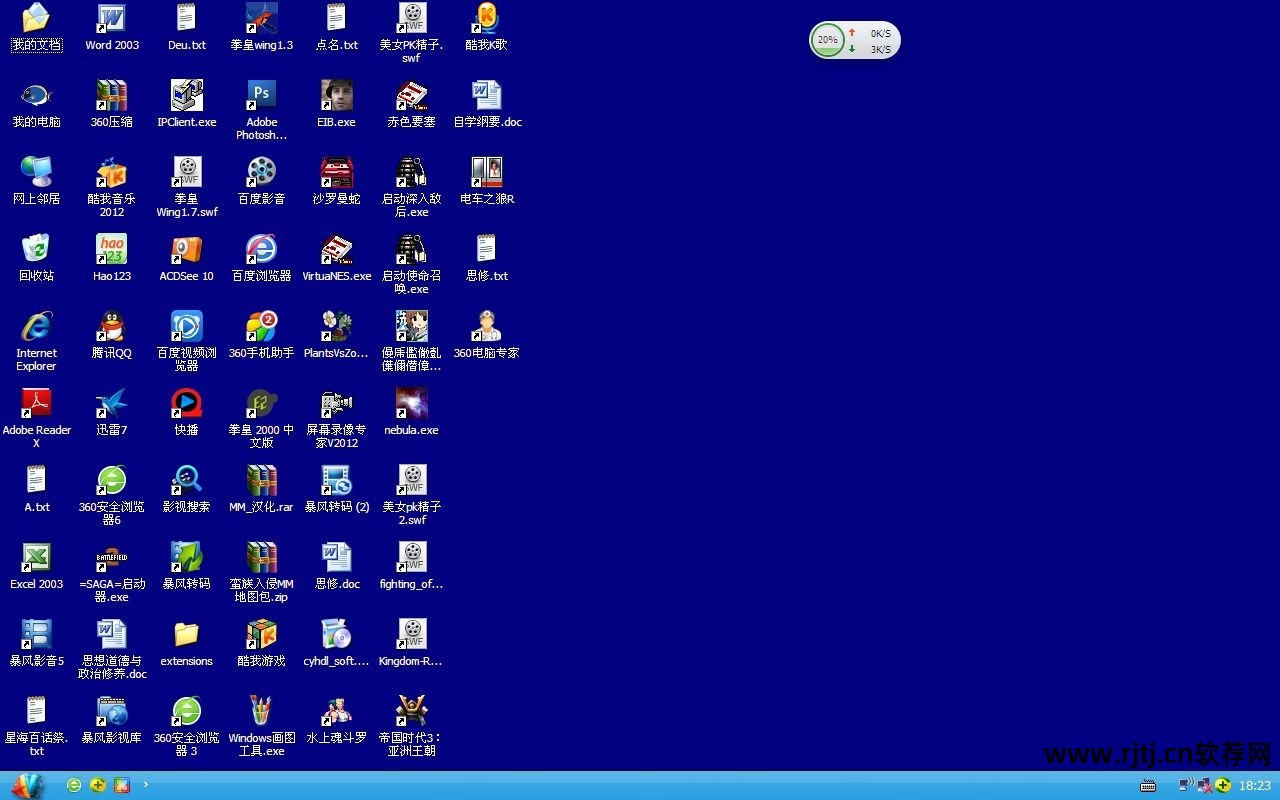Select the PlantsVsZombies game shortcut
This screenshot has width=1280, height=800.
pyautogui.click(x=336, y=327)
